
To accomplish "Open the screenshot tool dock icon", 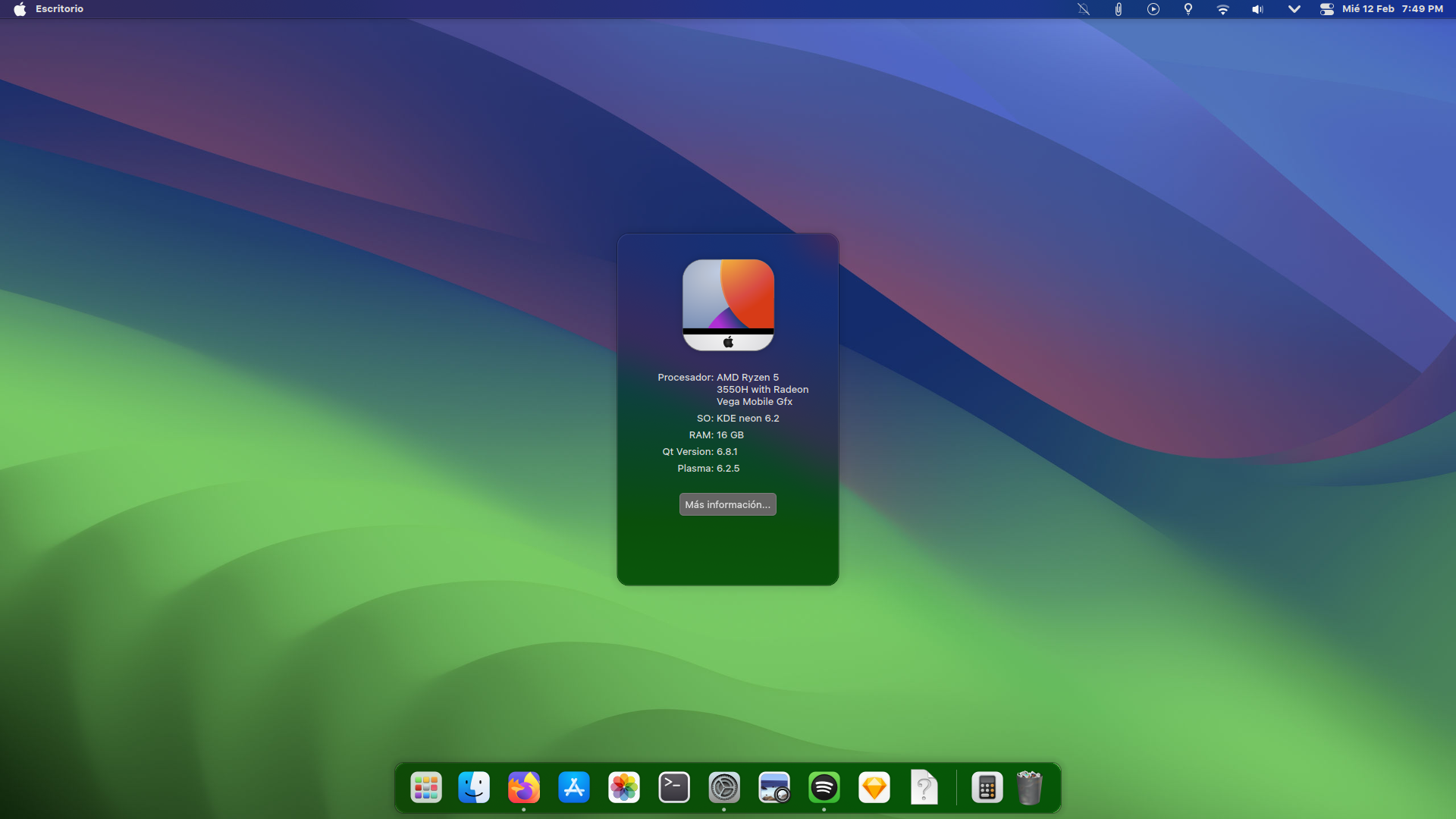I will pos(774,788).
